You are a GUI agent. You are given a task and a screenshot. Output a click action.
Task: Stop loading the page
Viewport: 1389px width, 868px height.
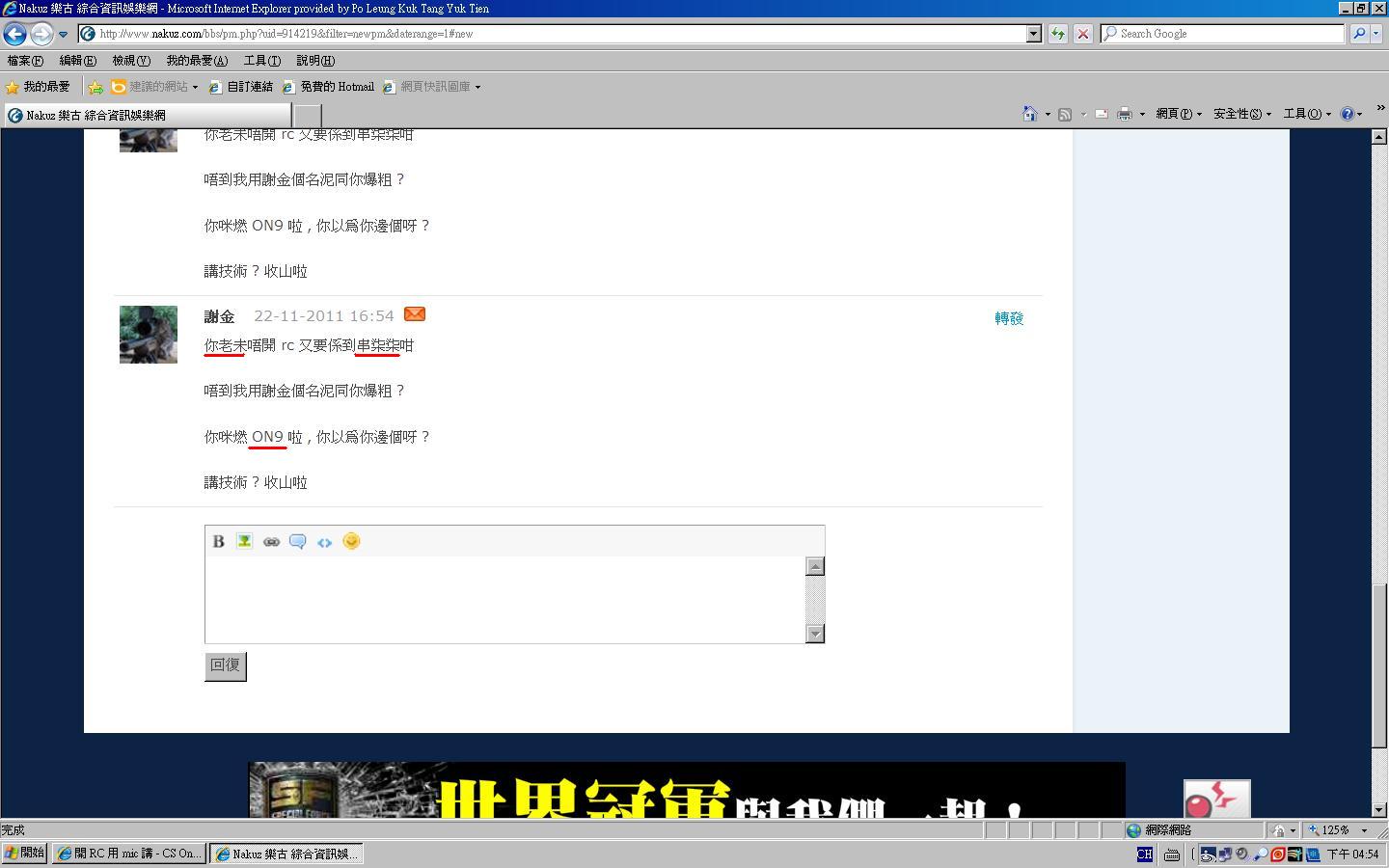click(x=1083, y=34)
